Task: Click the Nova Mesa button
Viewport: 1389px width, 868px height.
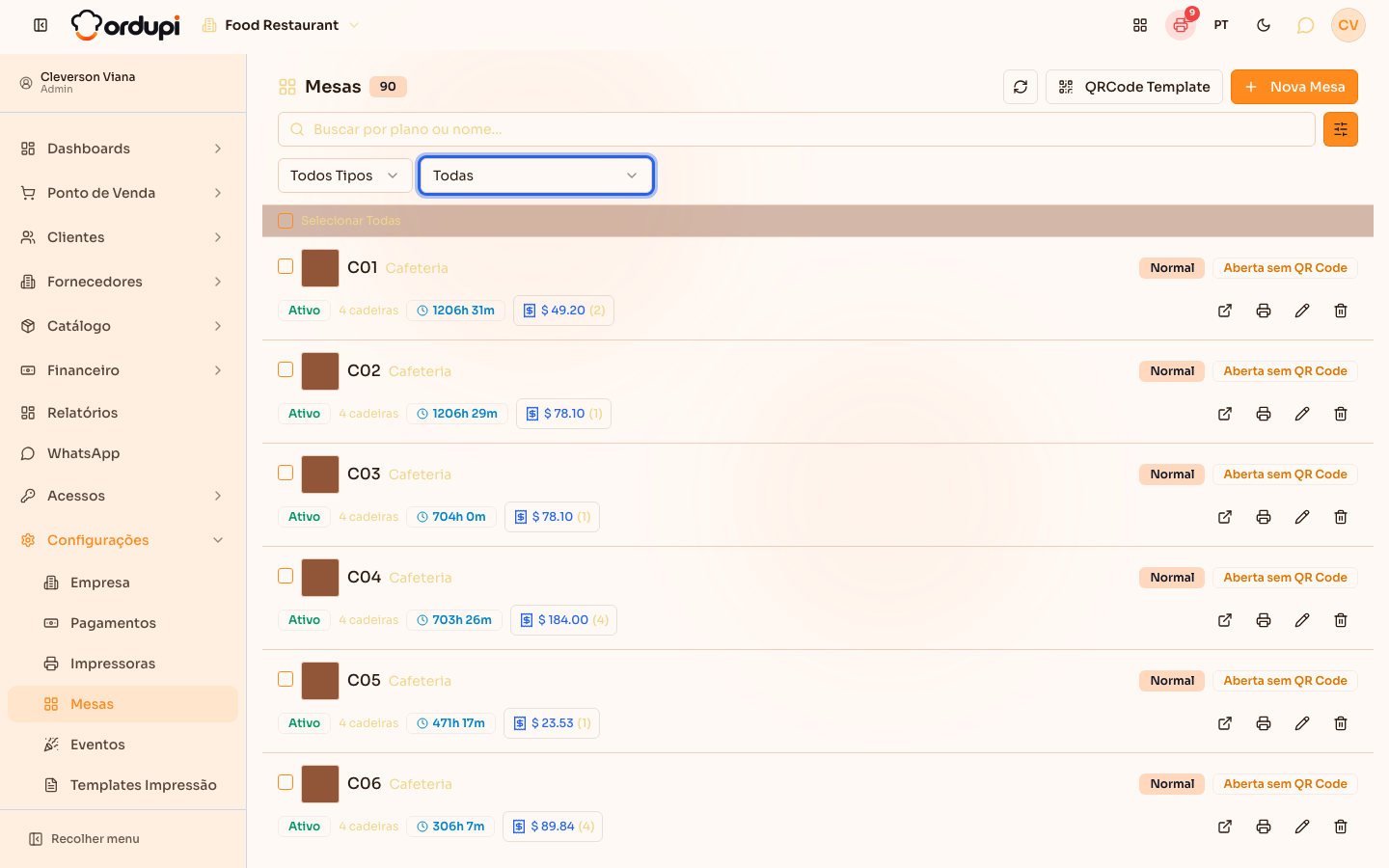Action: point(1294,87)
